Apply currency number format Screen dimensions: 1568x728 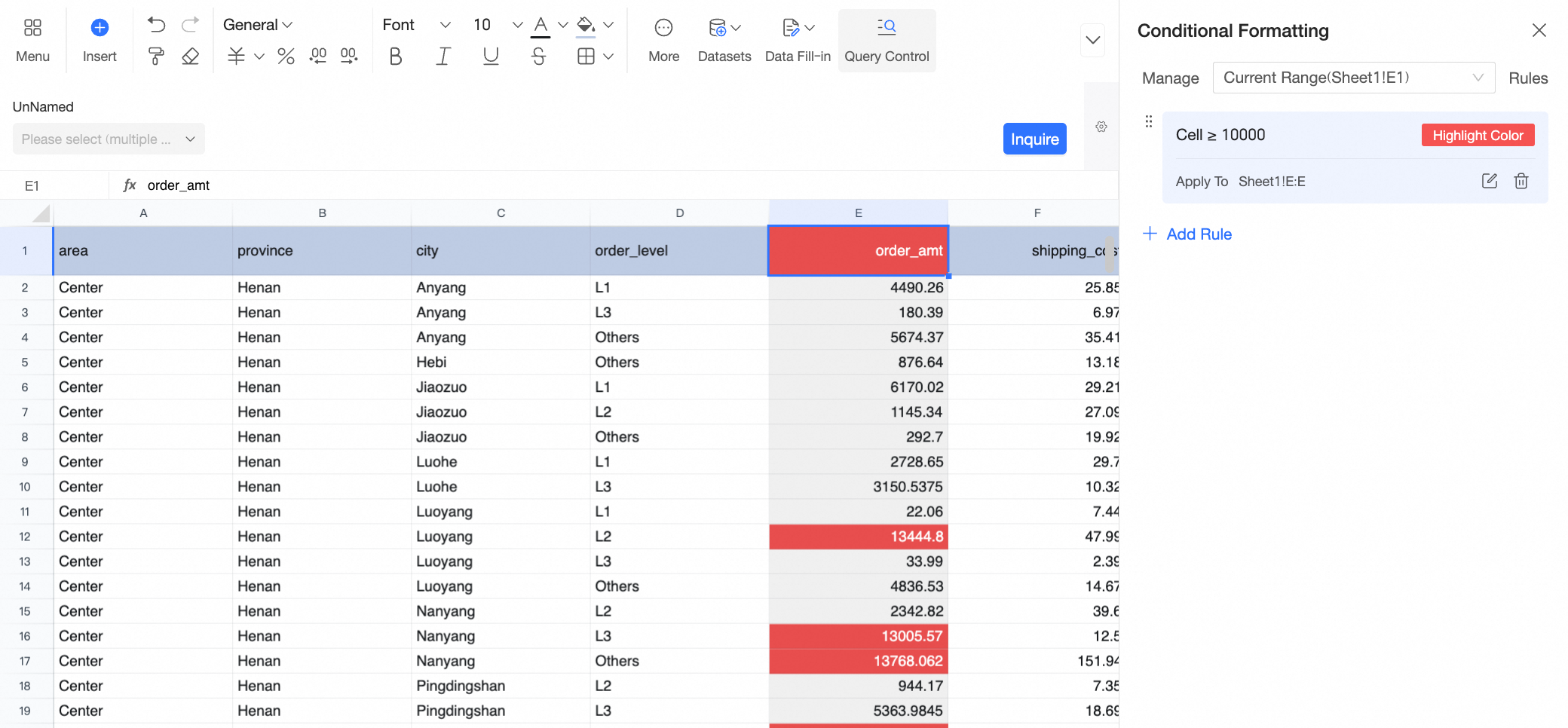[236, 57]
